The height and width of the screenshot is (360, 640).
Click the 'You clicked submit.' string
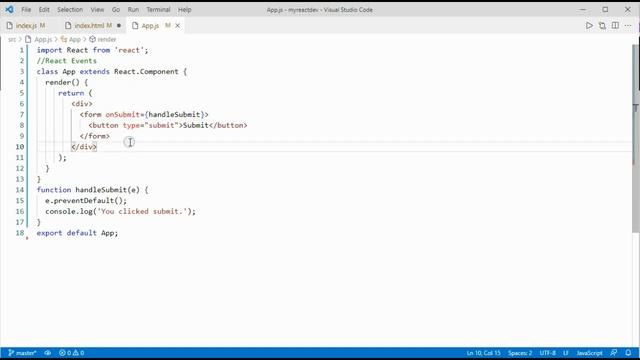coord(142,211)
